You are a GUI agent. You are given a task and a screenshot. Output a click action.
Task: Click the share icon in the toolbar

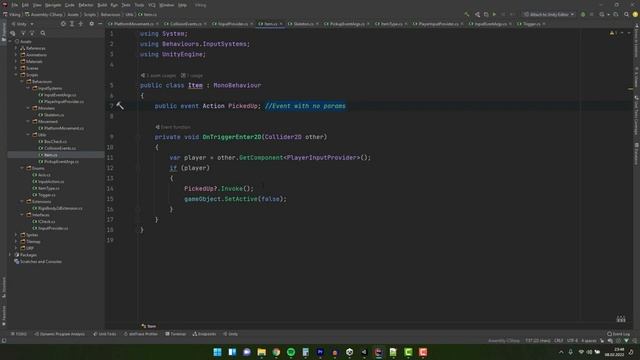point(477,14)
